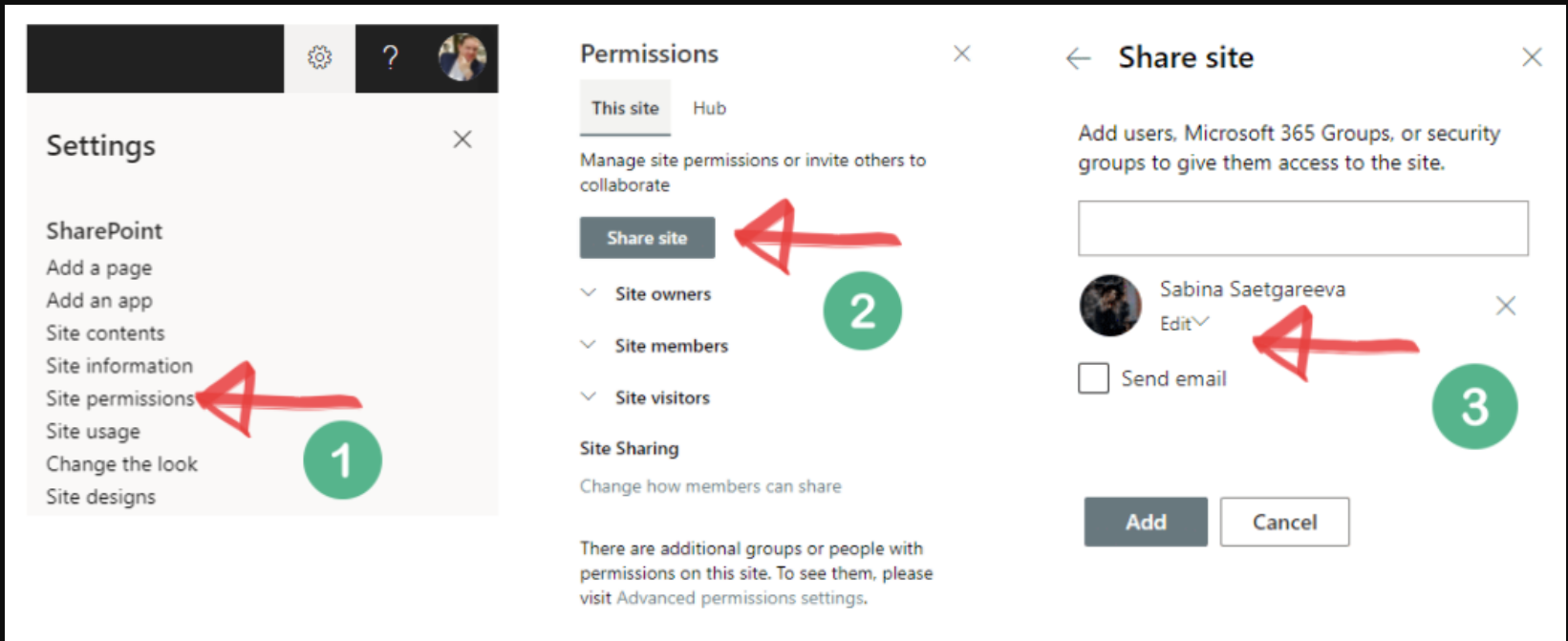Viewport: 1568px width, 641px height.
Task: Click the Share site button
Action: pyautogui.click(x=647, y=238)
